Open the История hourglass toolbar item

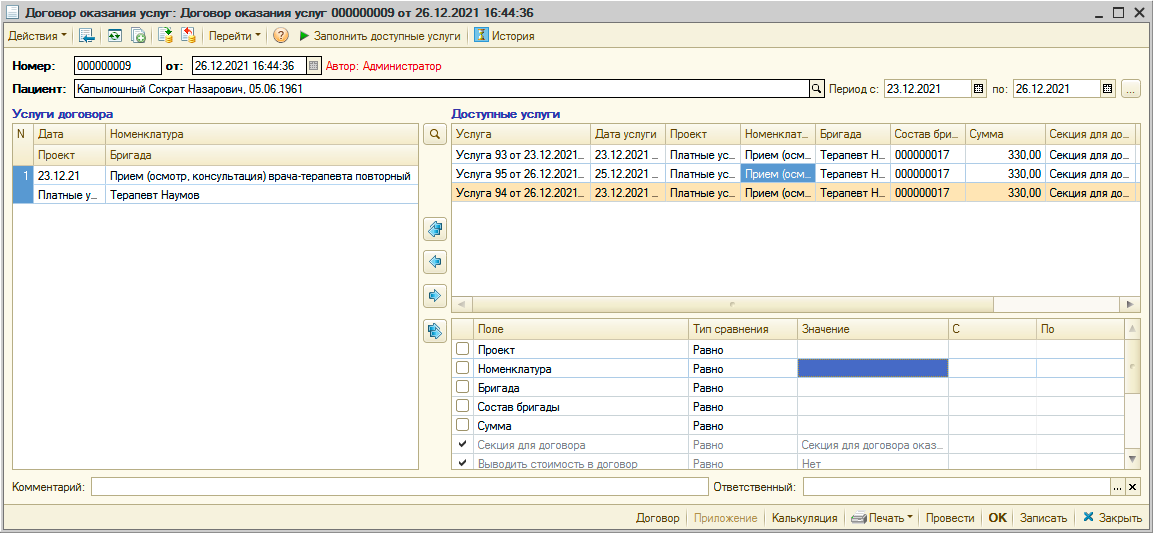[504, 35]
